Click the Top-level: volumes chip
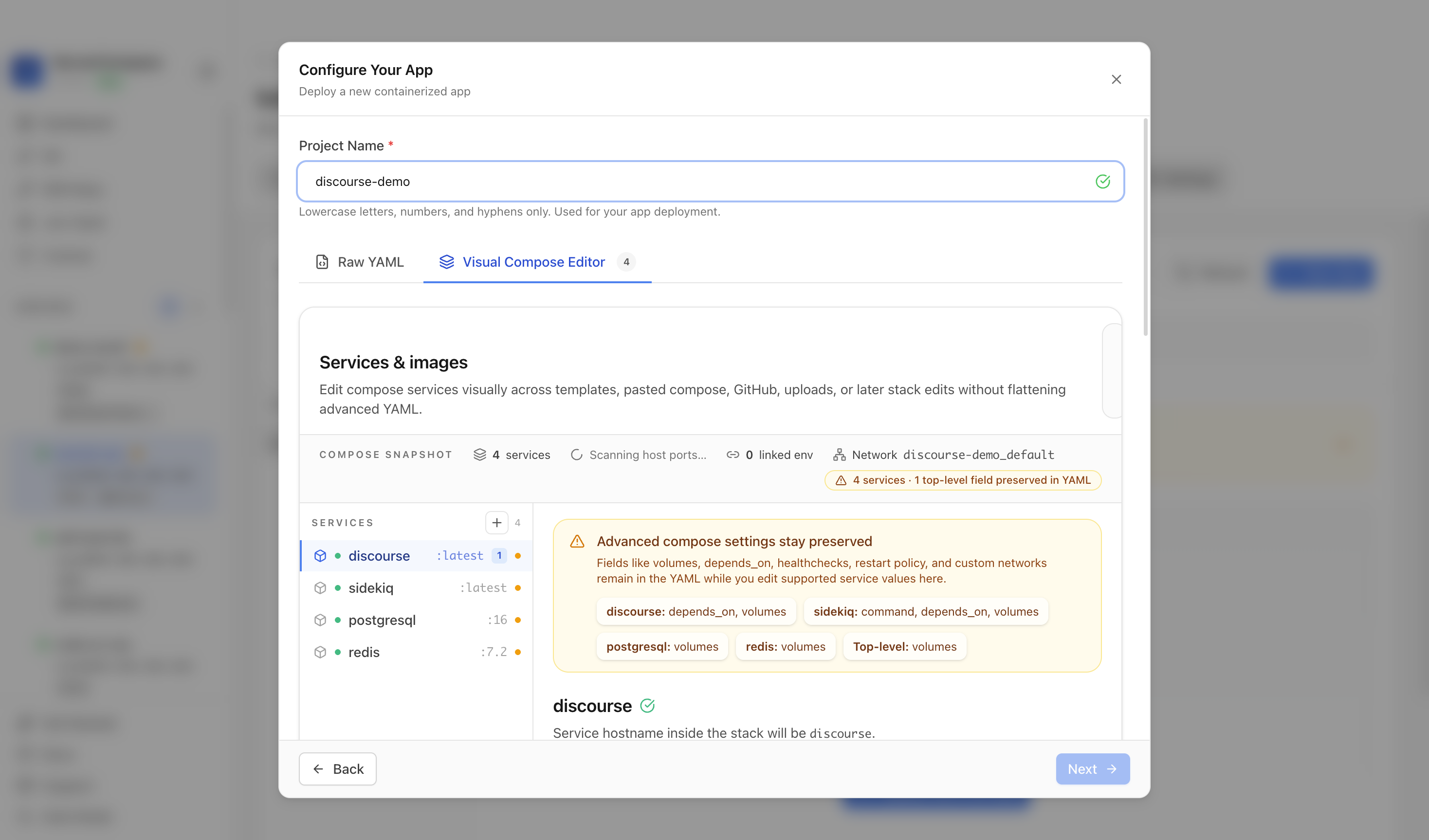The height and width of the screenshot is (840, 1429). click(904, 647)
